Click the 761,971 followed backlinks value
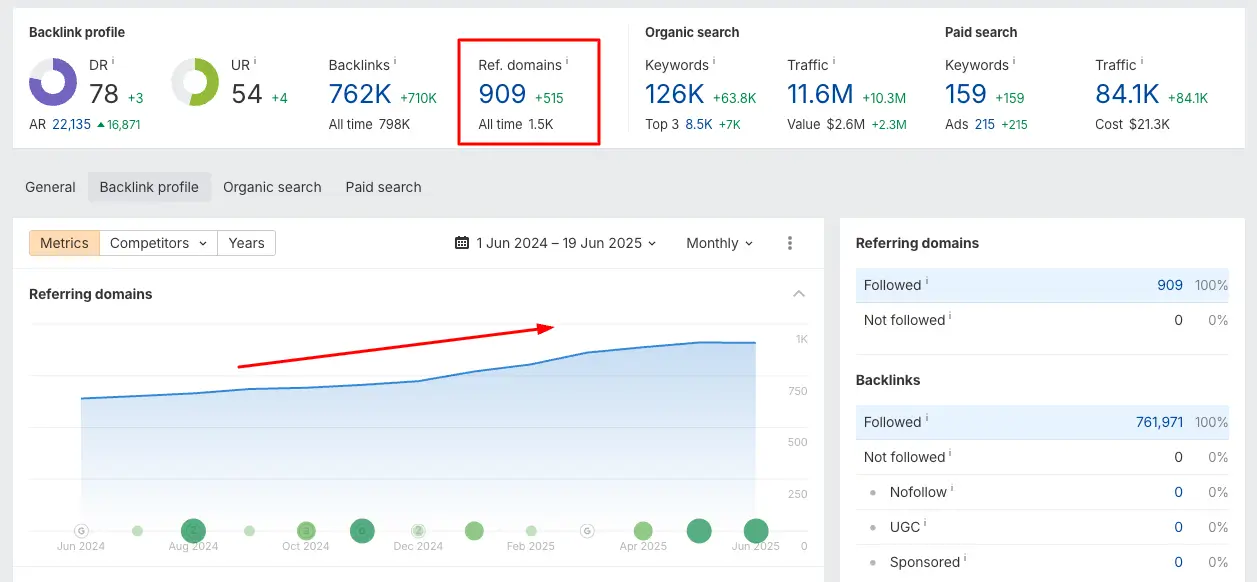The image size is (1257, 582). pos(1159,422)
